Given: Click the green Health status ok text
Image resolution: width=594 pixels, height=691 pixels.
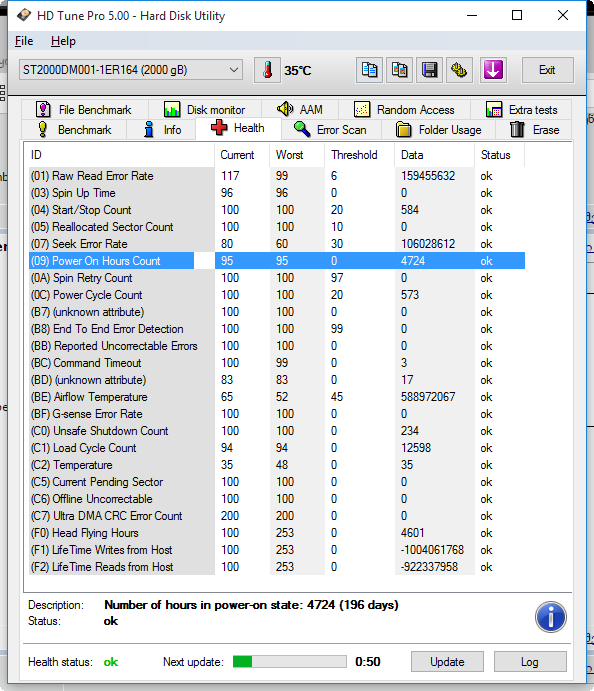Looking at the screenshot, I should point(111,662).
